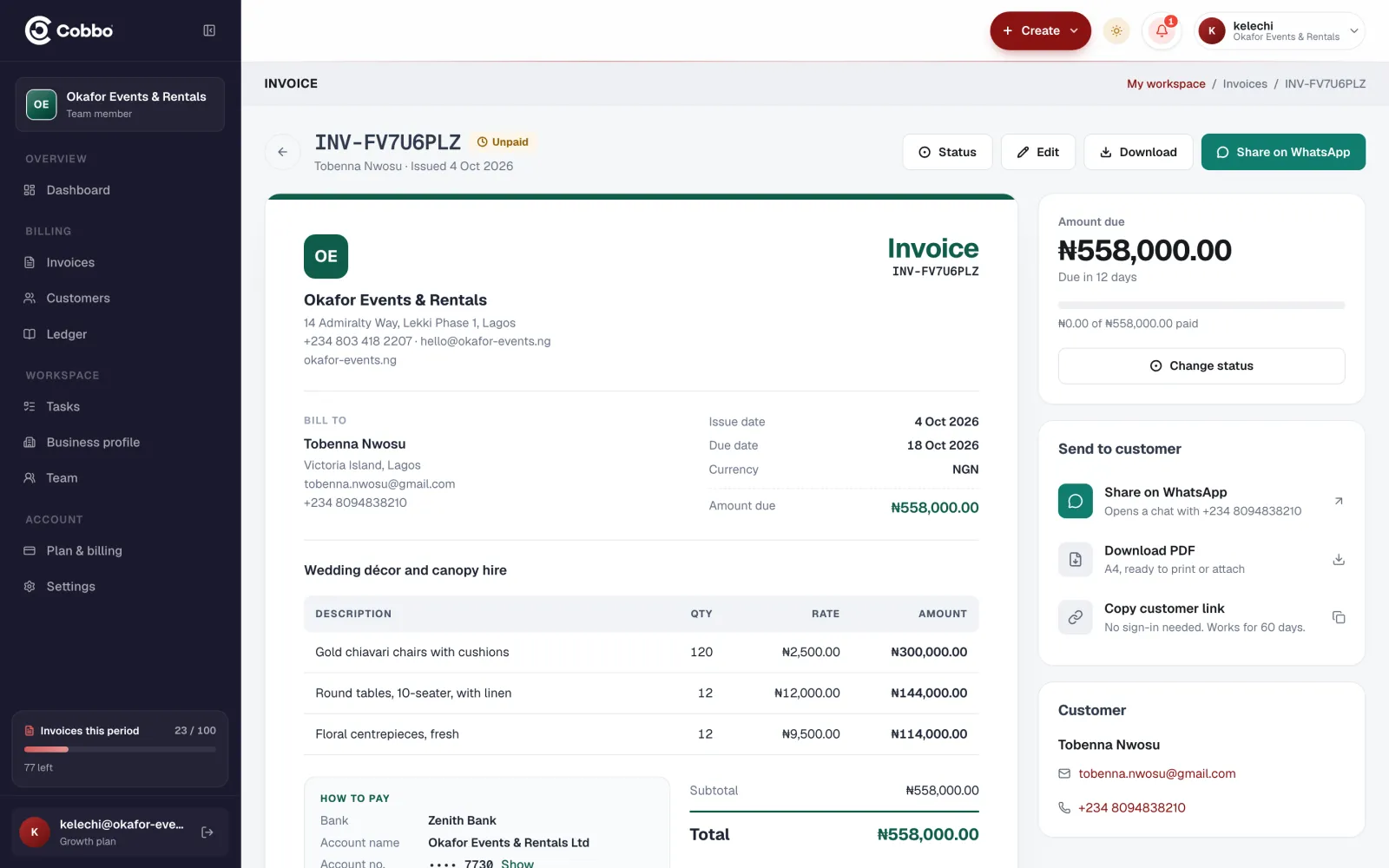Viewport: 1389px width, 868px height.
Task: Open notifications bell
Action: [1162, 30]
